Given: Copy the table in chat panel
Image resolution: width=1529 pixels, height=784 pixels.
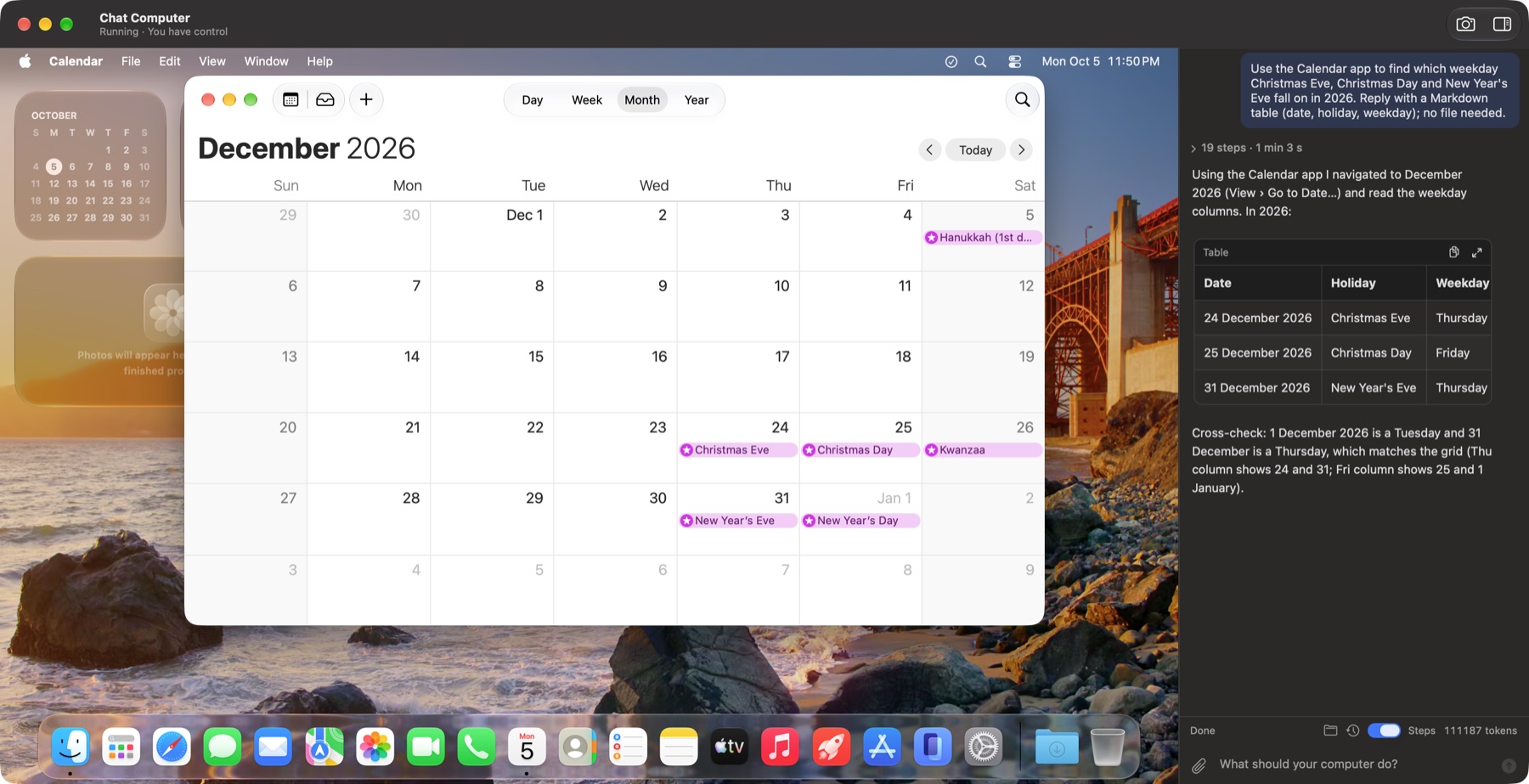Looking at the screenshot, I should [x=1454, y=252].
